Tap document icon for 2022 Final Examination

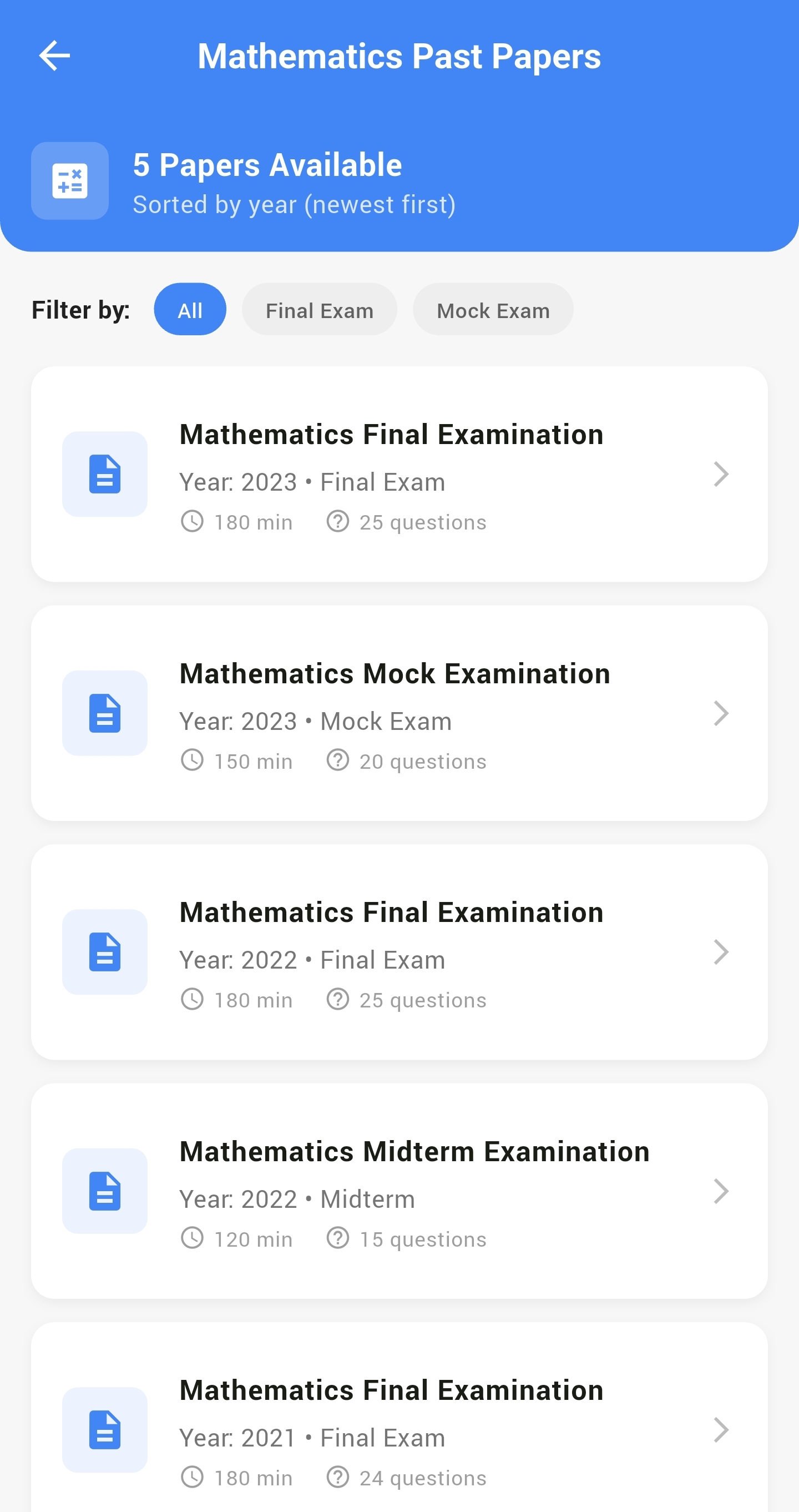tap(105, 952)
